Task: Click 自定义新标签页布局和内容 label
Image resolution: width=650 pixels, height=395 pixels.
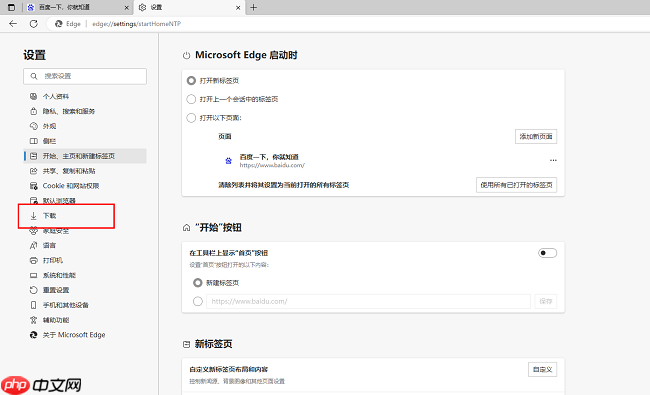Action: point(228,369)
